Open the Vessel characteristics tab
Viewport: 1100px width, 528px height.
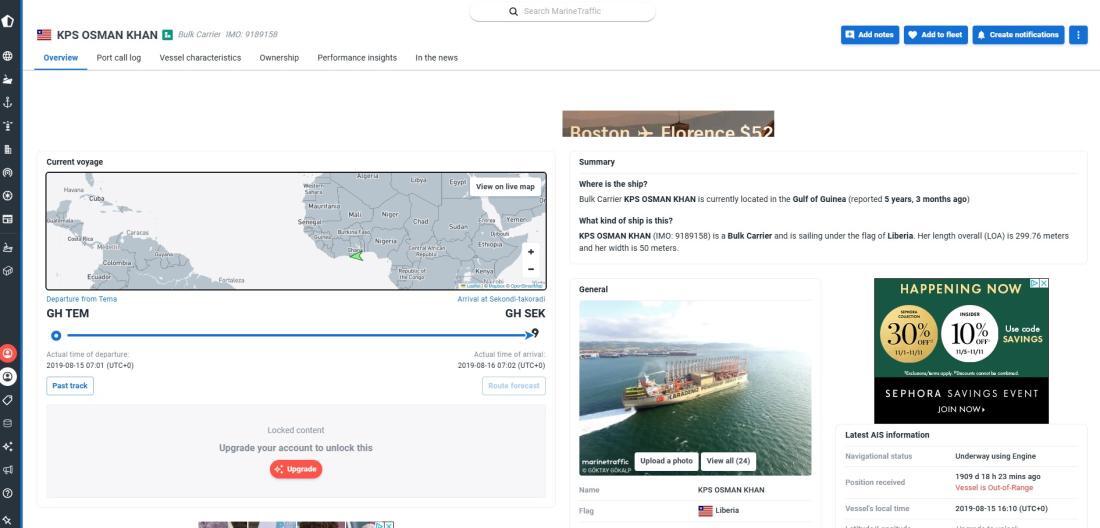200,58
